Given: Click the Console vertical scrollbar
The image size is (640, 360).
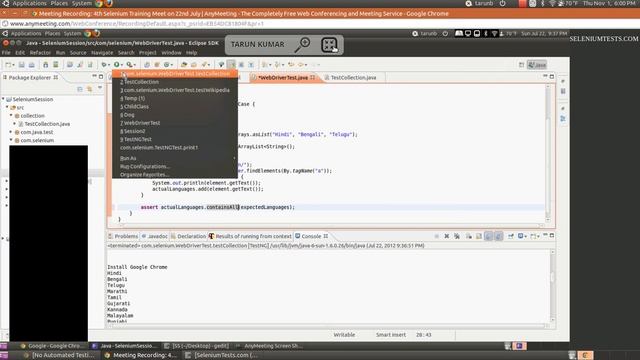Looking at the screenshot, I should (x=552, y=286).
